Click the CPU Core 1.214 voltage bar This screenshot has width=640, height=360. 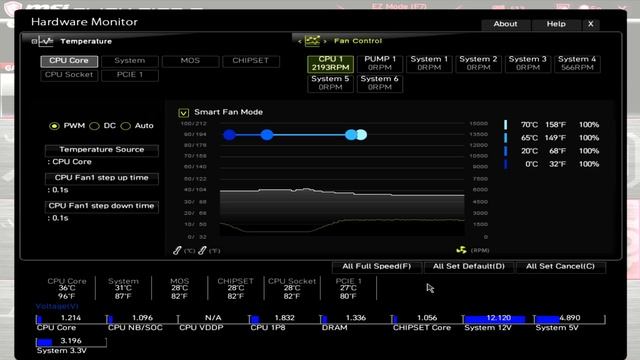[x=71, y=318]
